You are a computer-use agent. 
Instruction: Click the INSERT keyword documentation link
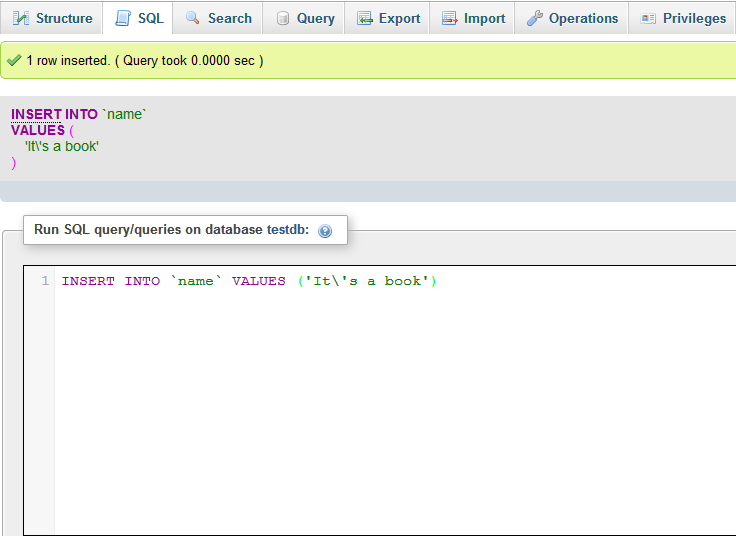point(36,114)
